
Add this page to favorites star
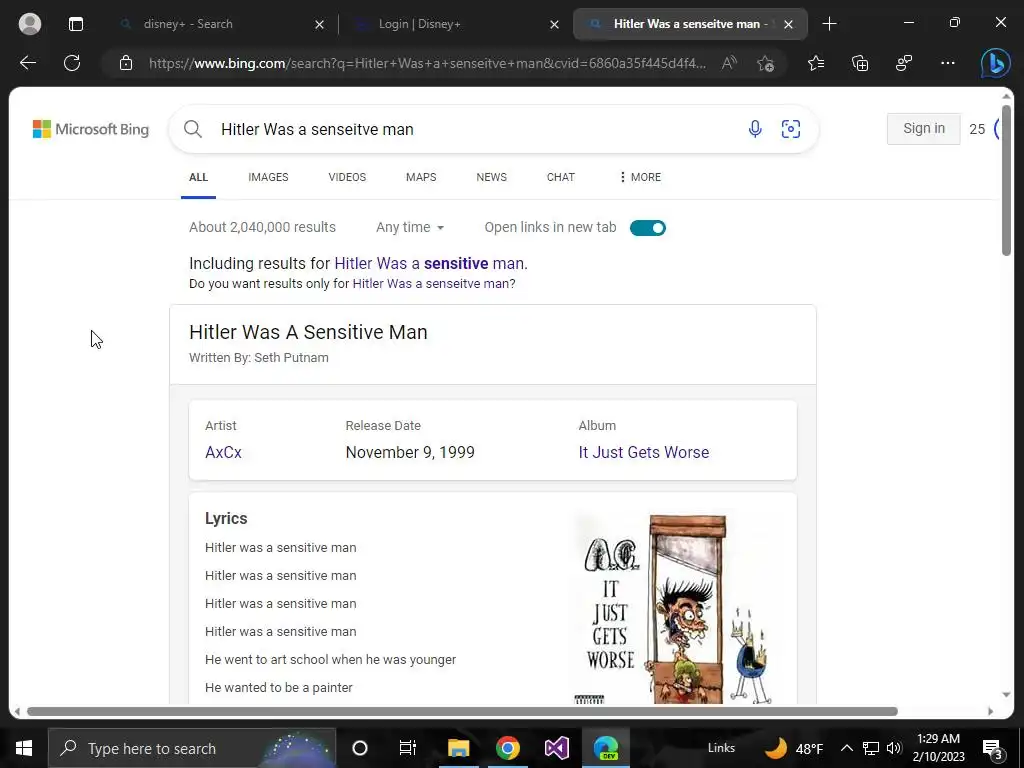765,63
